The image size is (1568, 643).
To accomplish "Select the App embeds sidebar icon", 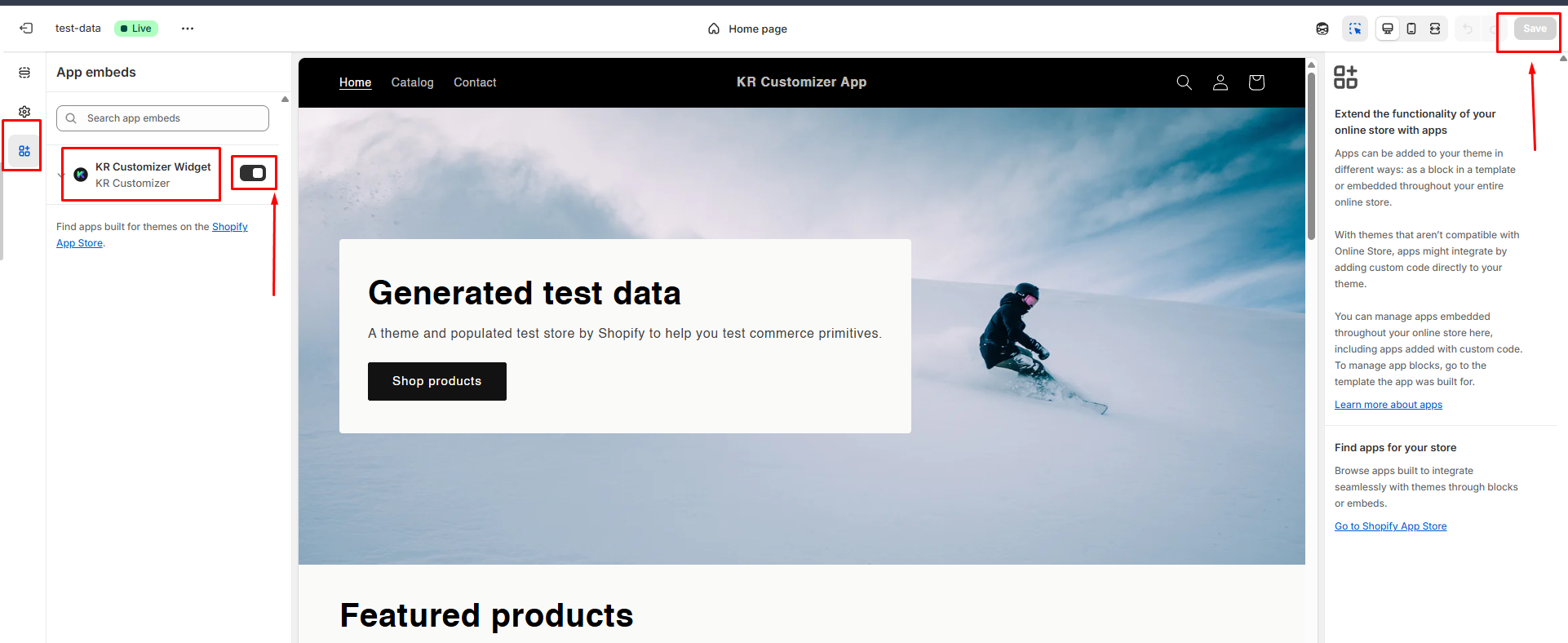I will click(24, 151).
